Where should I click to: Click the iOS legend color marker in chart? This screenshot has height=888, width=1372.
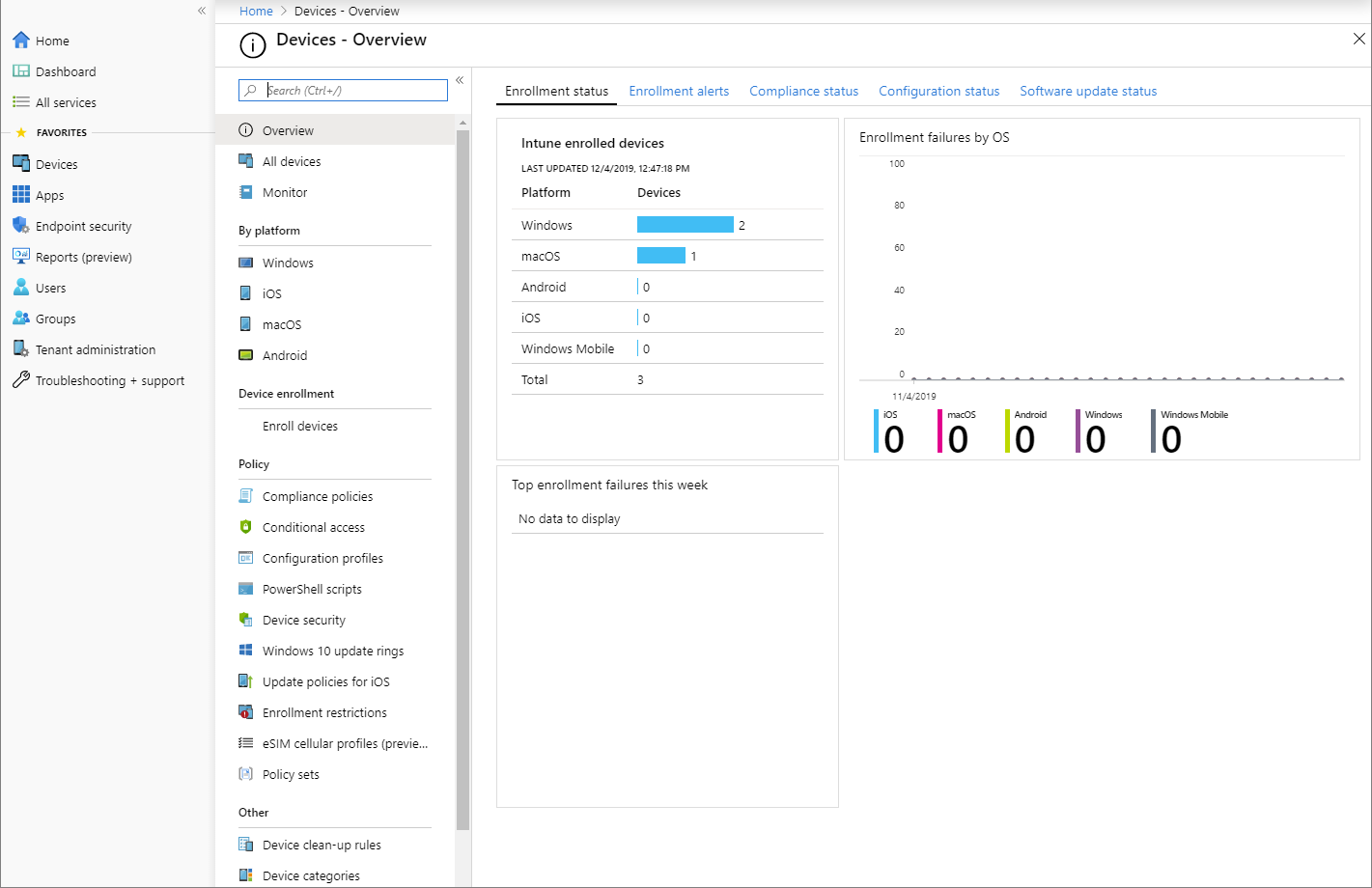pos(877,431)
